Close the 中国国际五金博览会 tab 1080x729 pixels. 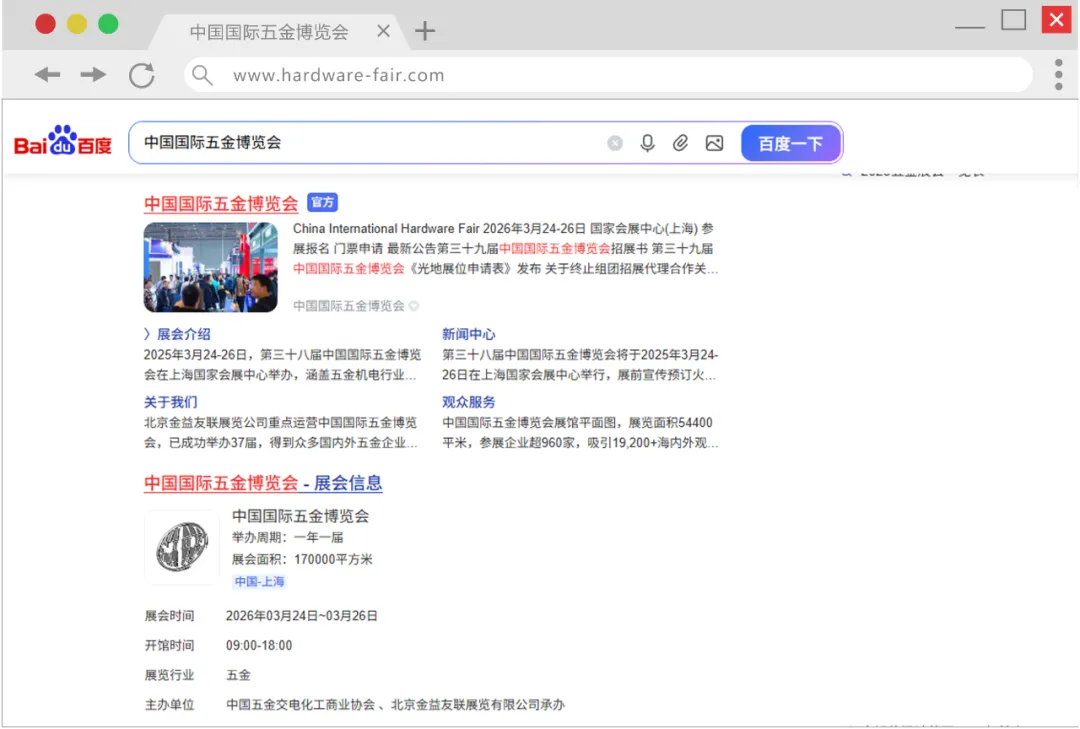tap(383, 31)
